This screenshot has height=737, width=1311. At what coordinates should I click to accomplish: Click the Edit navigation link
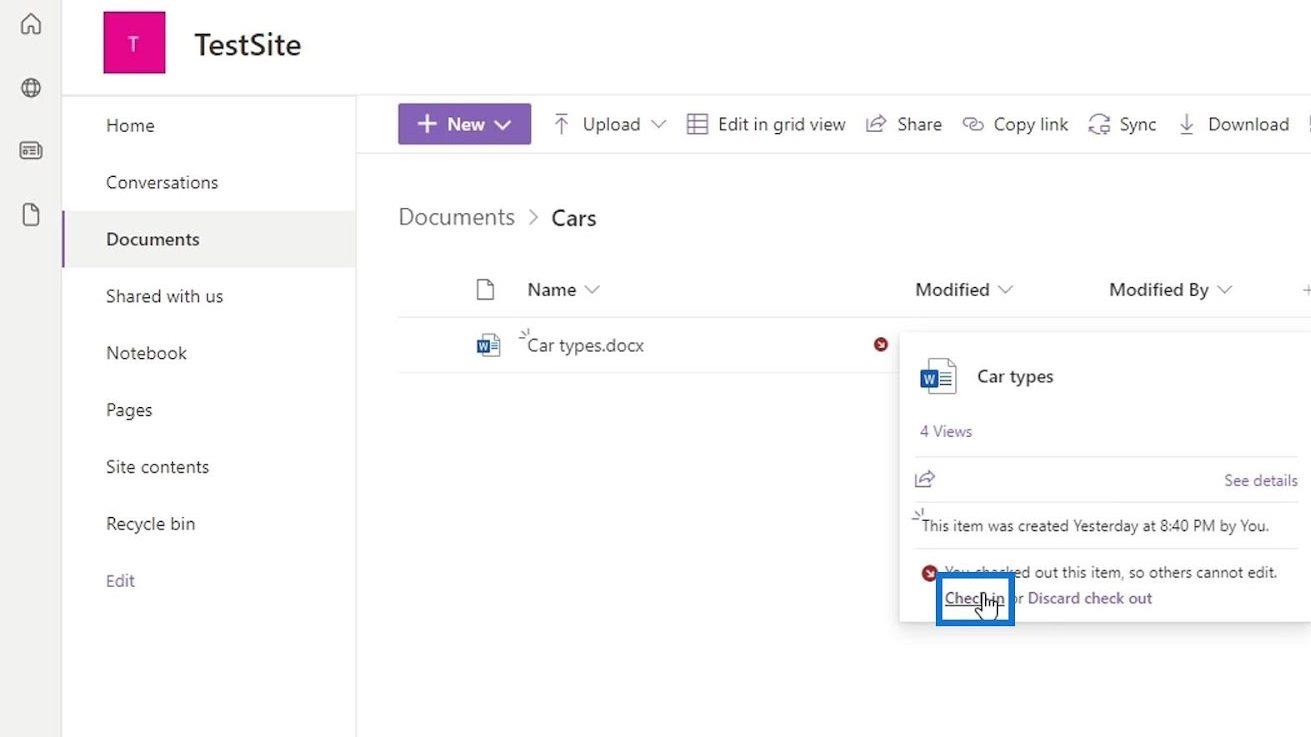[x=120, y=581]
